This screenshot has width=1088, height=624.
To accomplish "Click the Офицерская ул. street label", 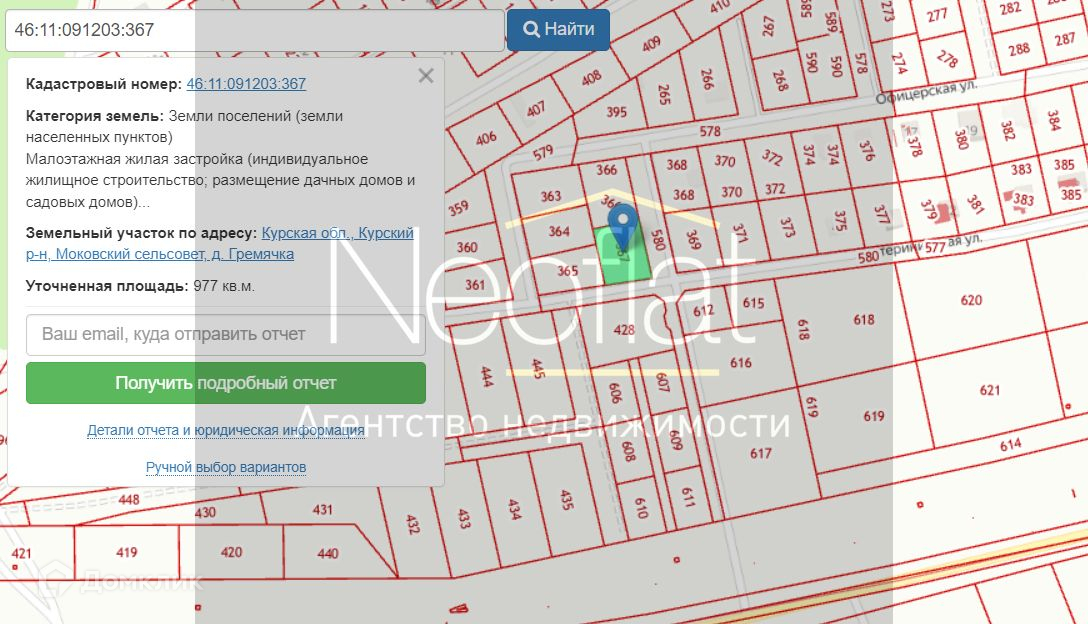I will point(926,92).
